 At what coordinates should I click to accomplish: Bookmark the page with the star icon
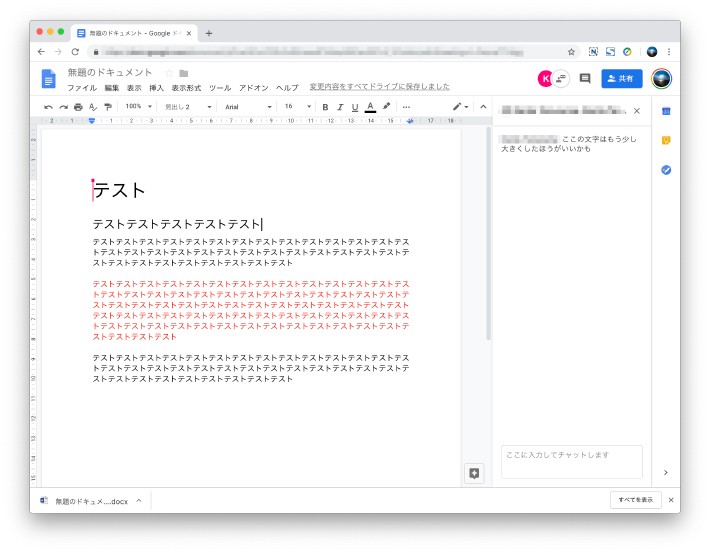pyautogui.click(x=571, y=52)
